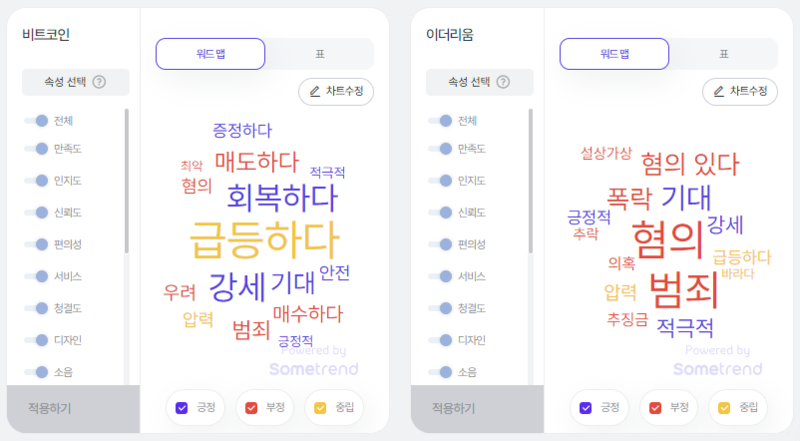Select the 워드 맵 tab in 이더리움 panel
Image resolution: width=800 pixels, height=441 pixels.
click(x=614, y=54)
